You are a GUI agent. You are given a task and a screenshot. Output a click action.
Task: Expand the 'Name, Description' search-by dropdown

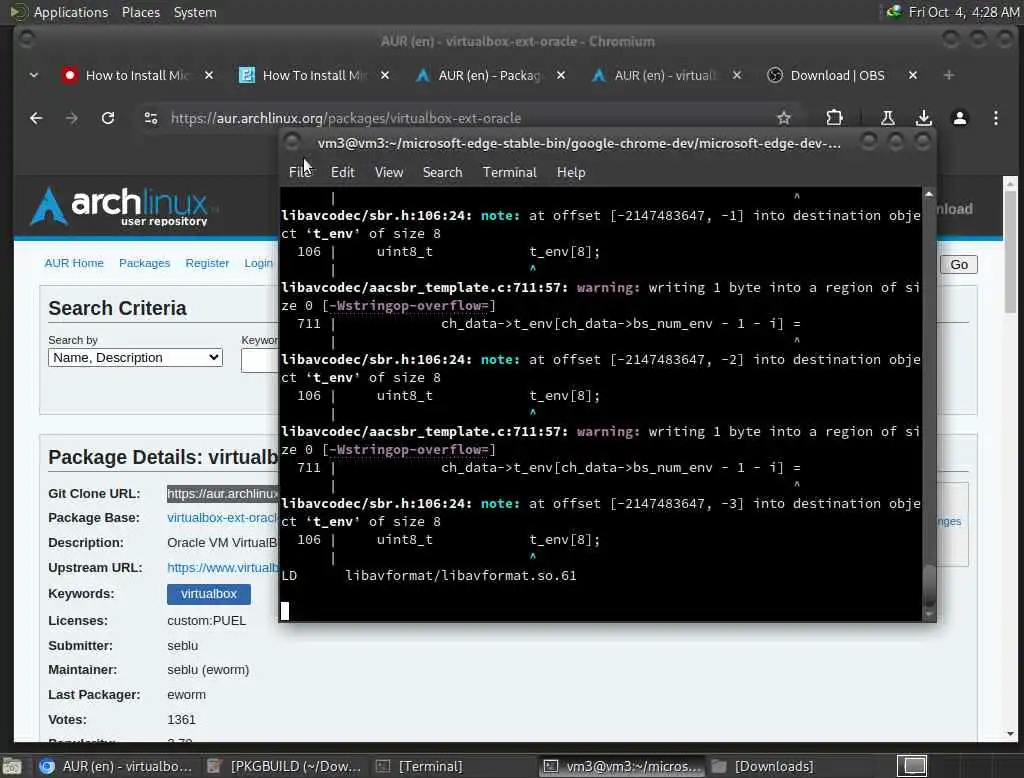coord(135,358)
